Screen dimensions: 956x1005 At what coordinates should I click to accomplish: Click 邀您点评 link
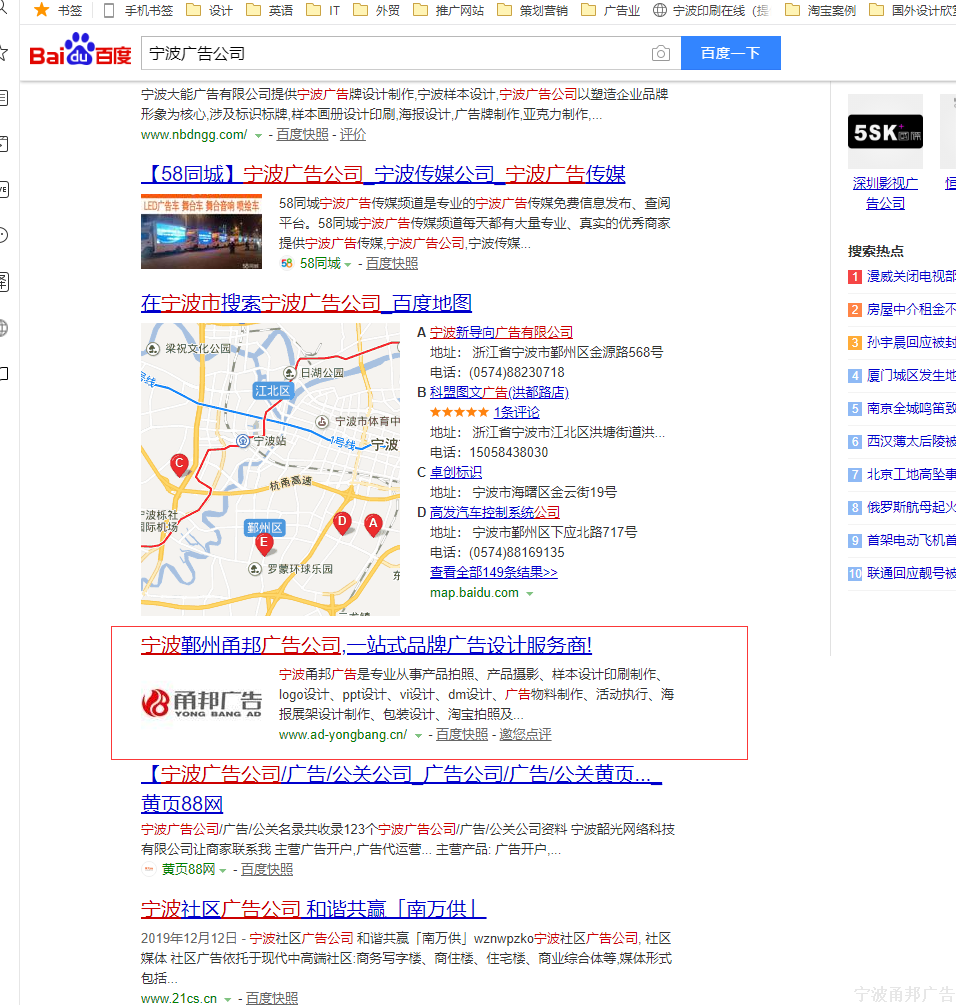[525, 735]
